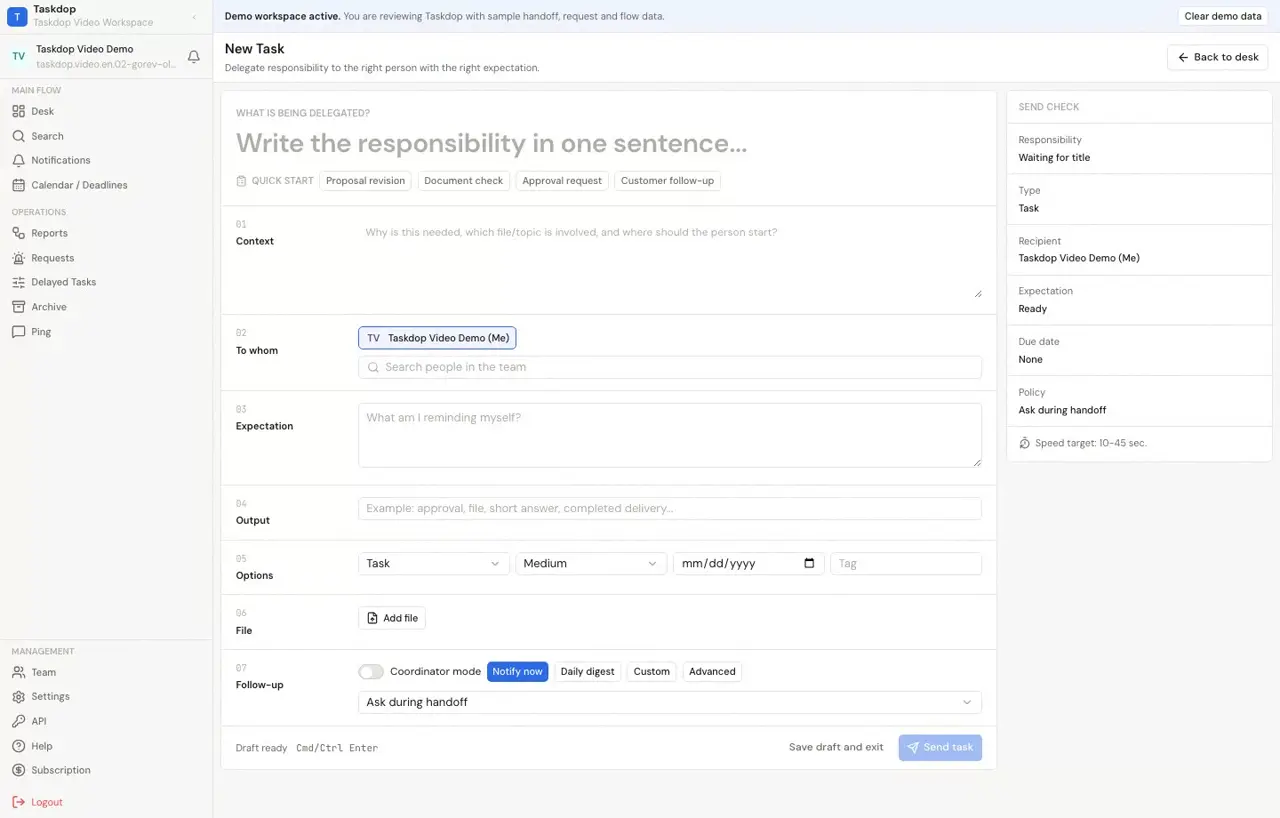Open the notification bell next to Taskdop Video Demo
This screenshot has height=818, width=1280.
coord(194,57)
